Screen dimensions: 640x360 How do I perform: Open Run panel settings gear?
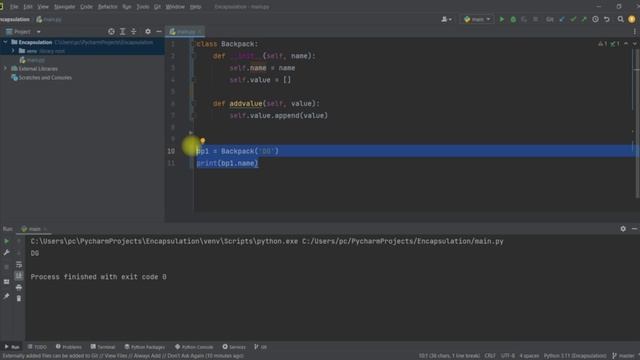pyautogui.click(x=623, y=229)
